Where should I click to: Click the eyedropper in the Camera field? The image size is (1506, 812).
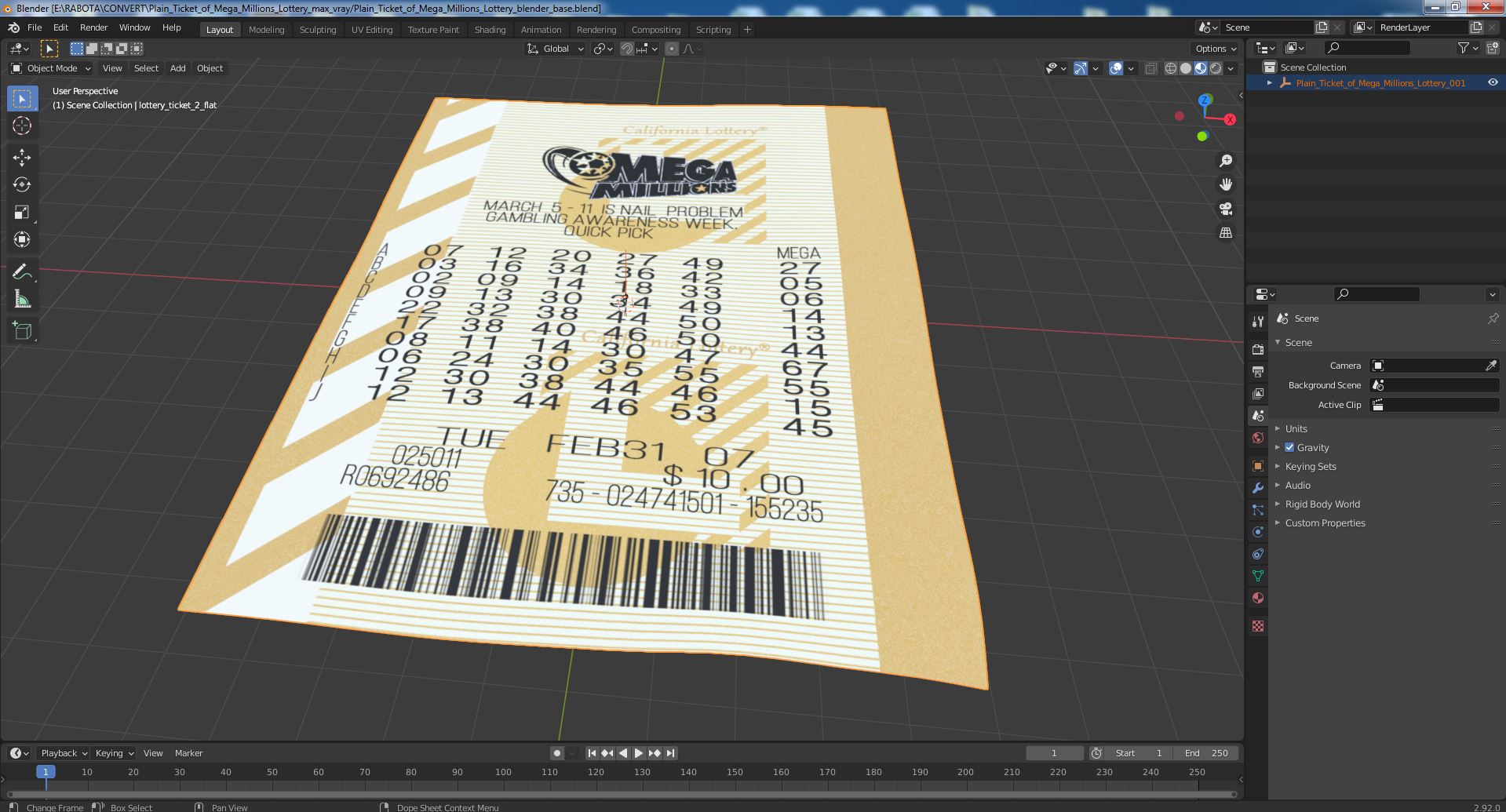point(1490,366)
